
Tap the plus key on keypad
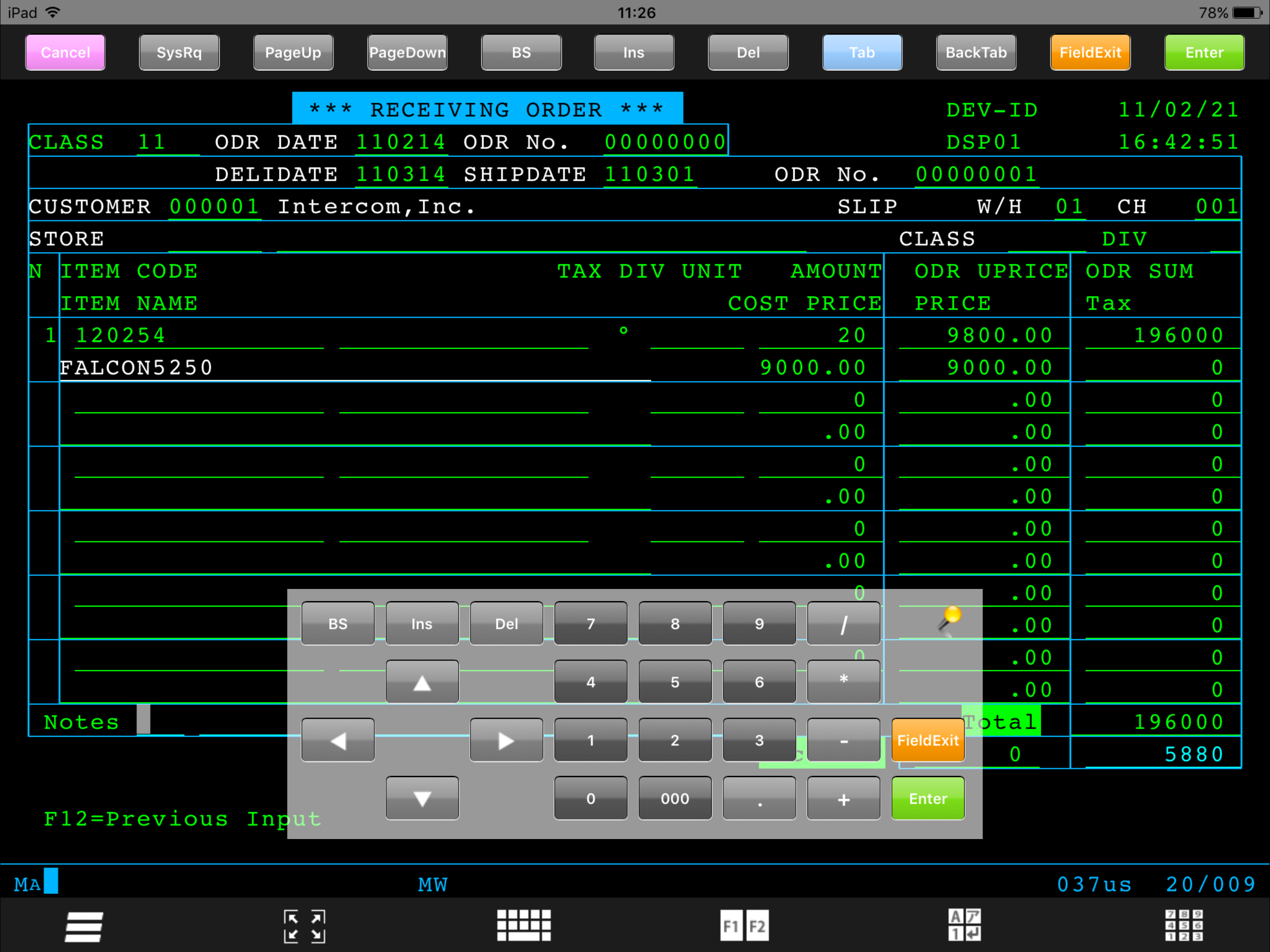843,798
